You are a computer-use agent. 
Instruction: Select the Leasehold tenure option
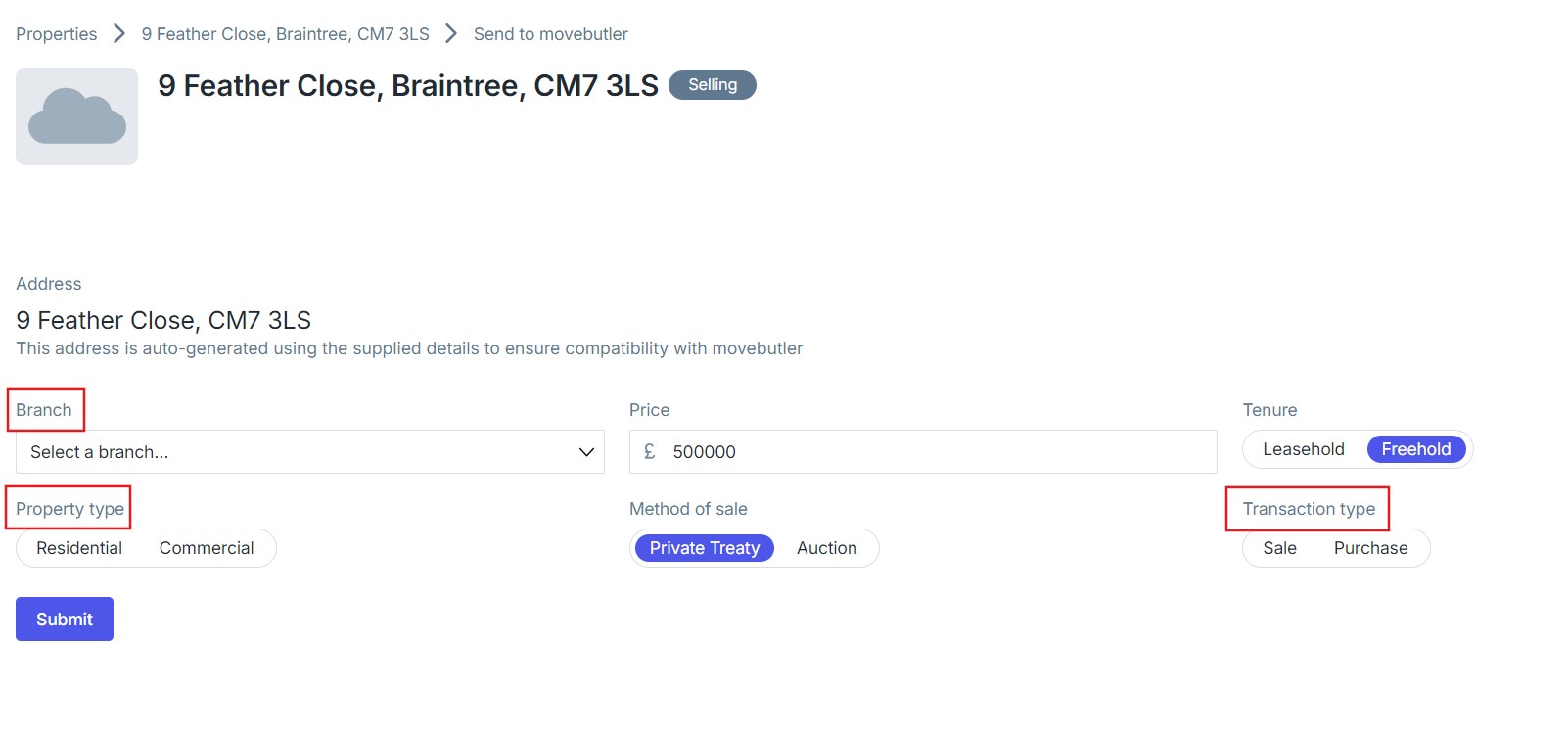pos(1303,449)
